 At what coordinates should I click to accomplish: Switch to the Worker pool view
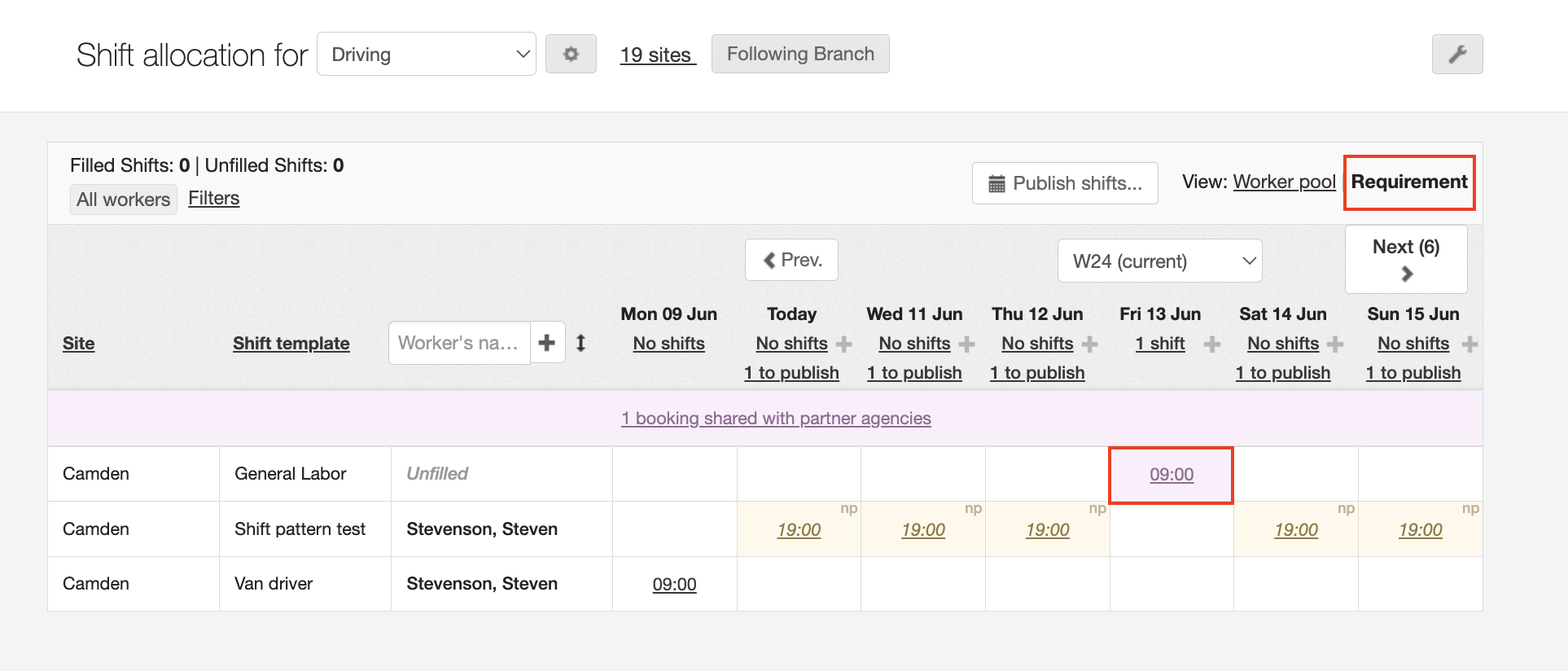coord(1284,182)
